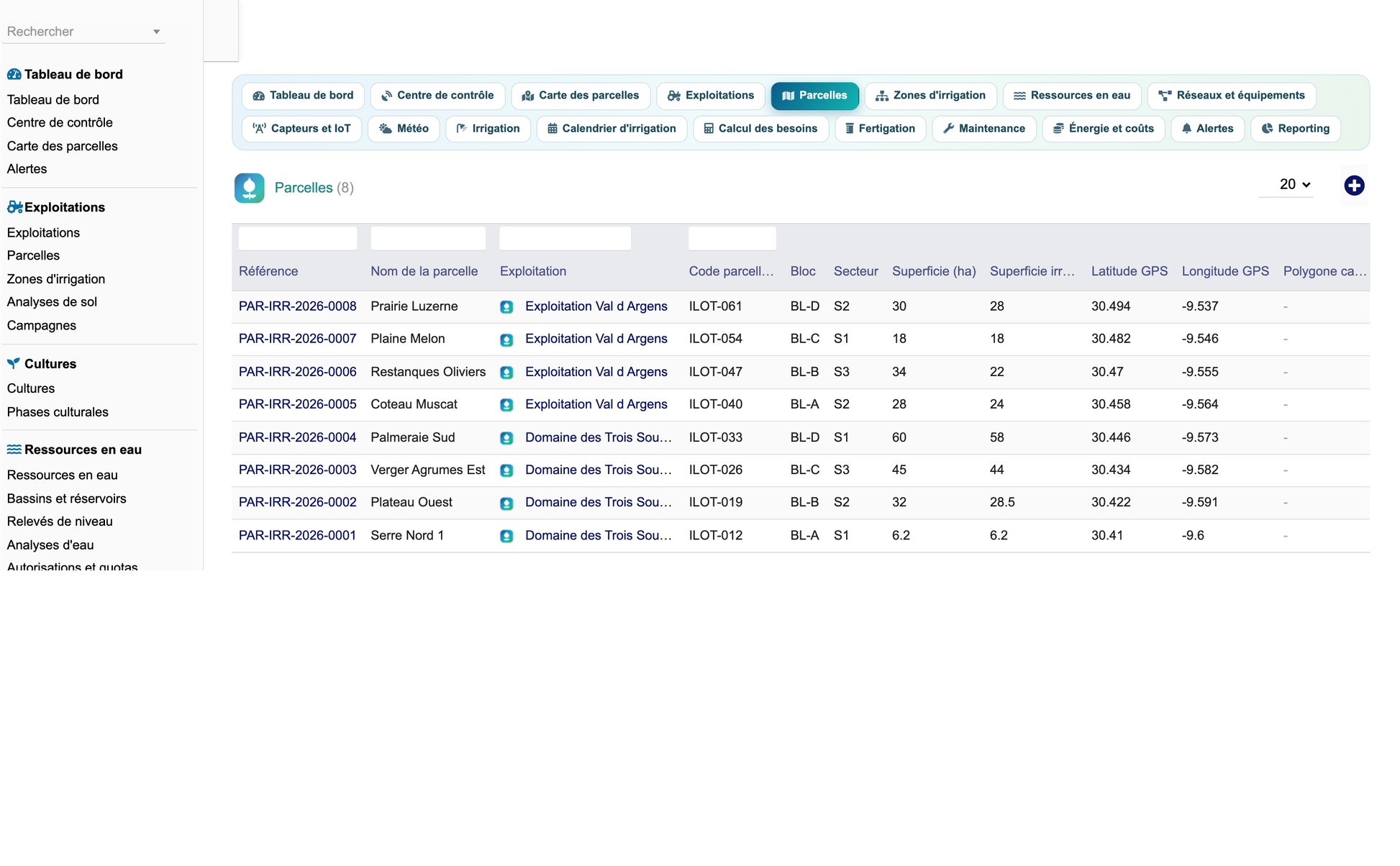
Task: Open Campagnes in sidebar
Action: 42,325
